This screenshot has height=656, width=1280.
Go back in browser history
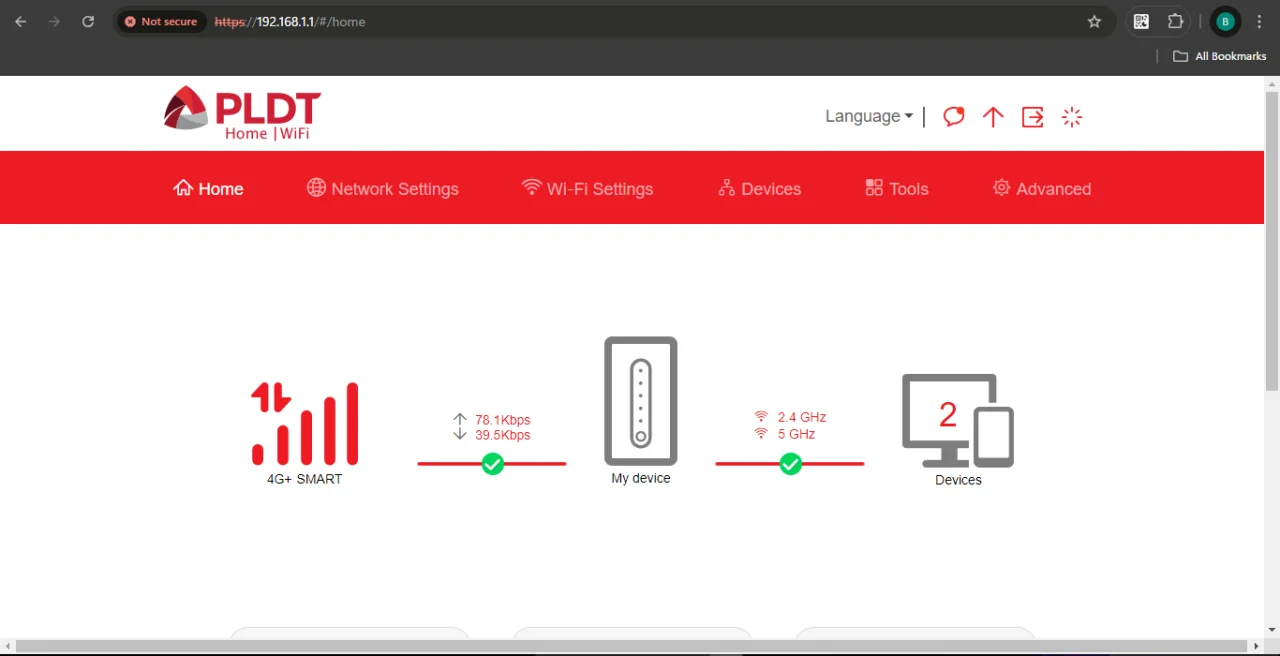point(21,21)
